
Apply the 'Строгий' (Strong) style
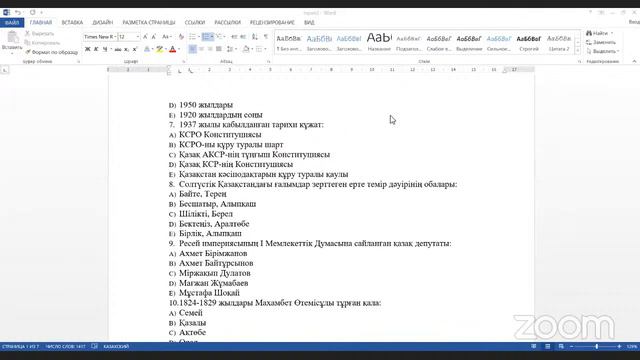(x=529, y=42)
